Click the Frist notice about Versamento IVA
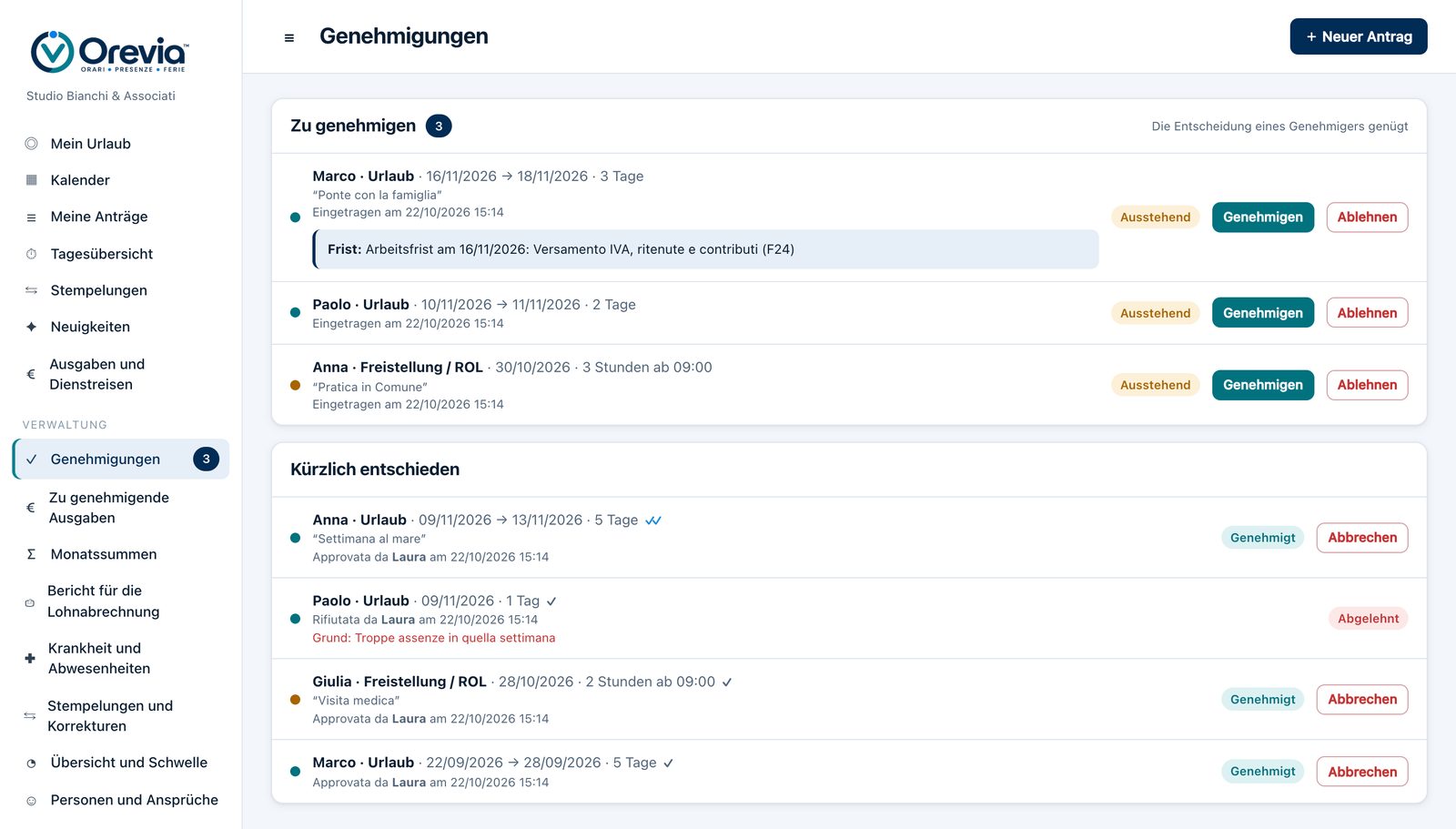The height and width of the screenshot is (829, 1456). click(705, 249)
